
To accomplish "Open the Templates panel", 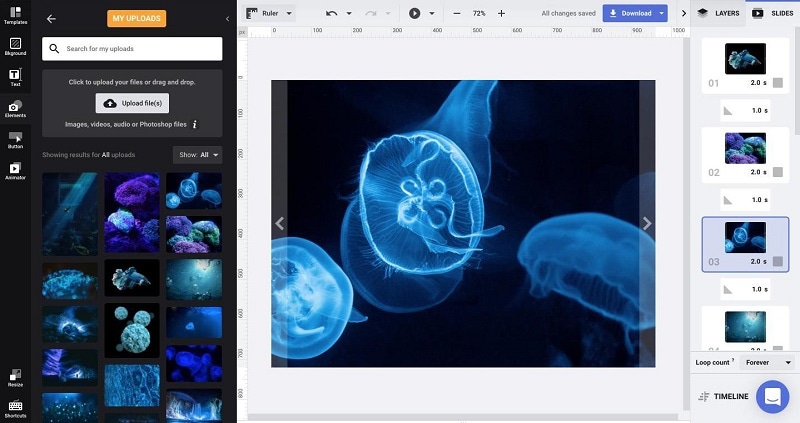I will tap(15, 15).
